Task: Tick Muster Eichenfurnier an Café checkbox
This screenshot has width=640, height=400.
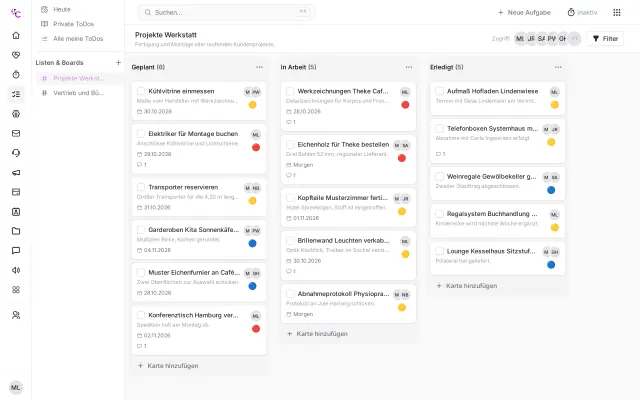Action: coord(141,272)
